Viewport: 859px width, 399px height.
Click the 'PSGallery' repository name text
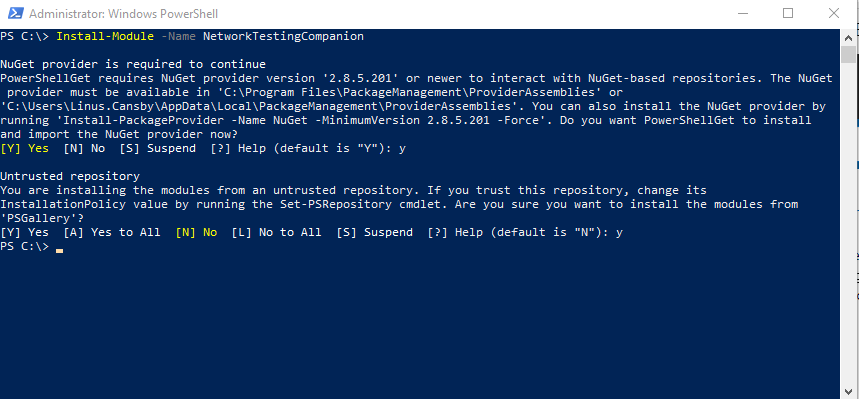point(35,218)
